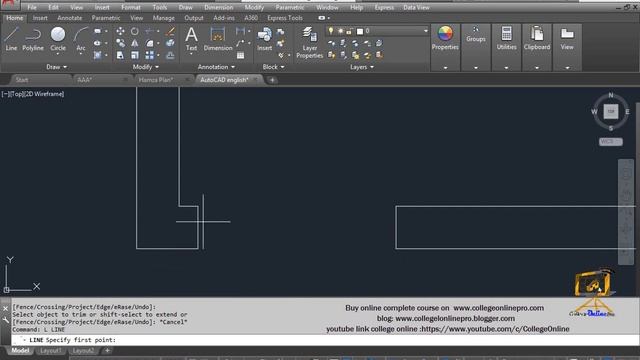Viewport: 640px width, 360px height.
Task: Click the 2D Wireframe visual style control
Action: click(x=45, y=94)
